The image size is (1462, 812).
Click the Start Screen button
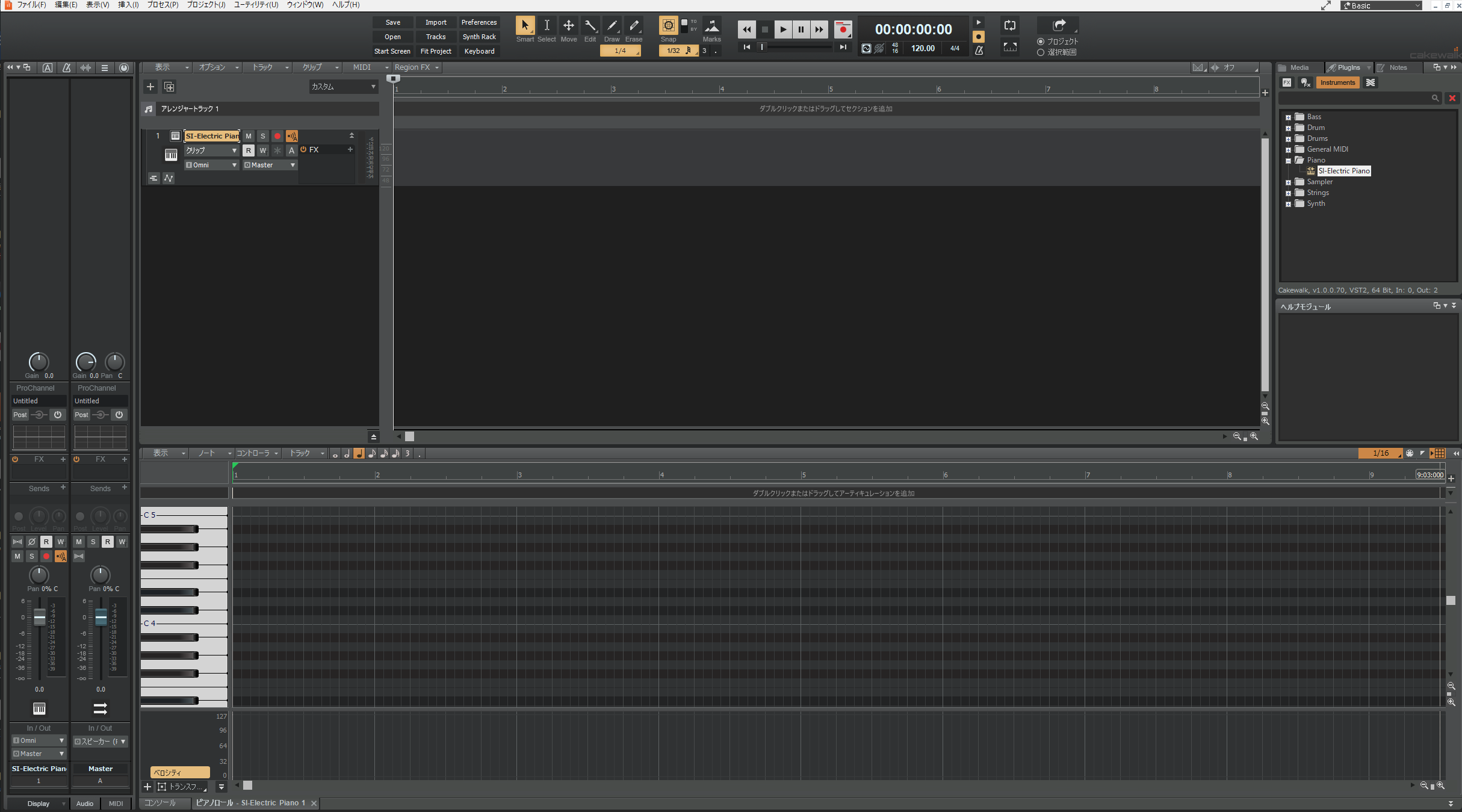tap(392, 51)
